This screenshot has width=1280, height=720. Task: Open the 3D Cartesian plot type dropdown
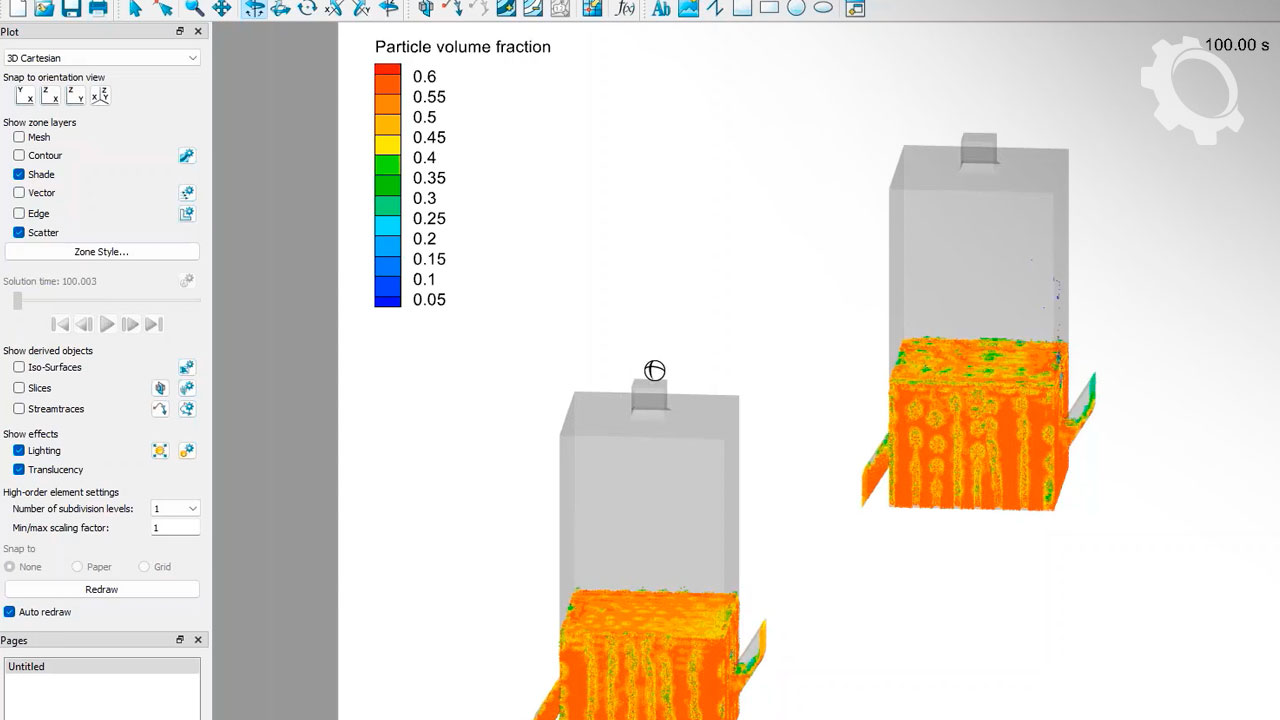tap(101, 58)
